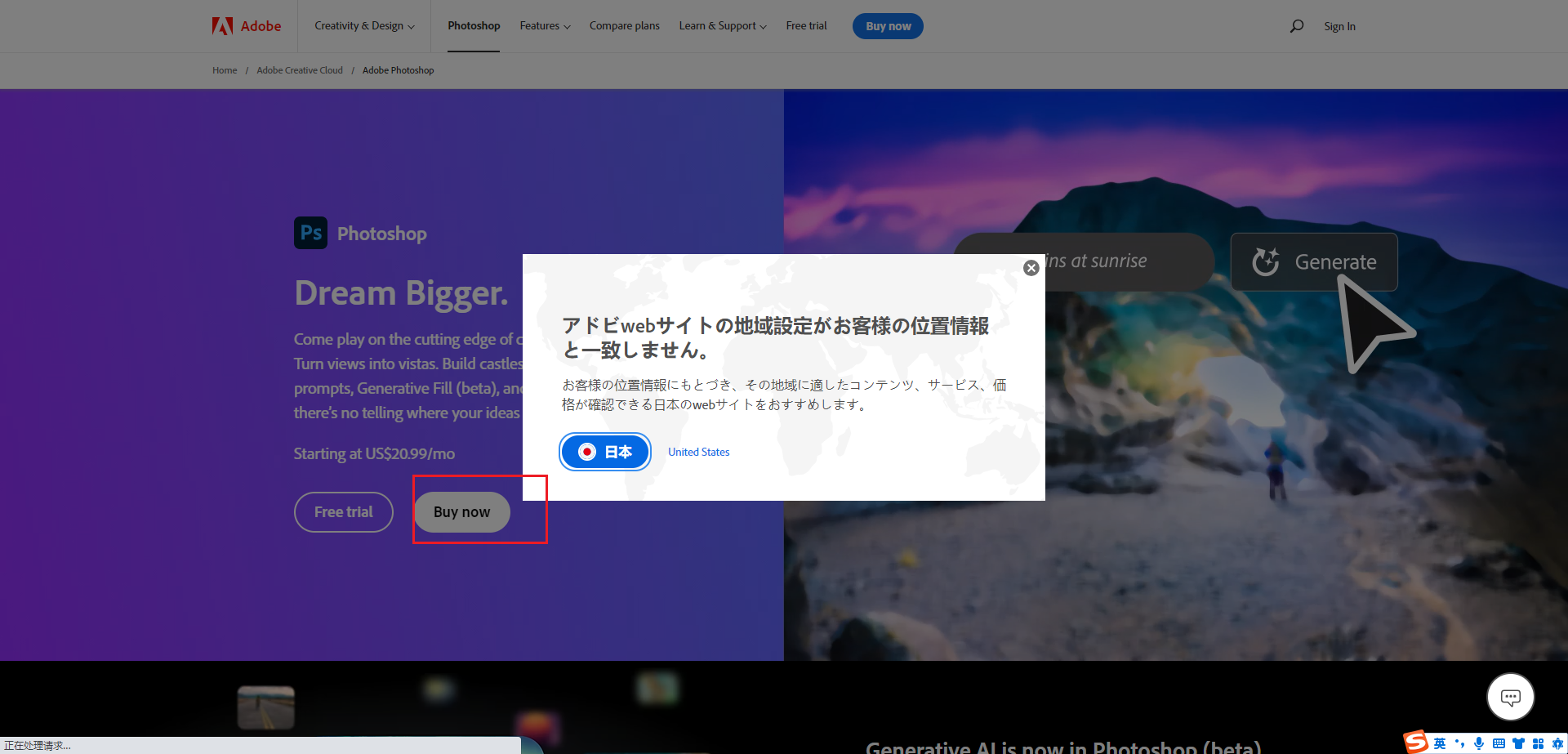Viewport: 1568px width, 754px height.
Task: Open the search magnifier icon
Action: coord(1296,26)
